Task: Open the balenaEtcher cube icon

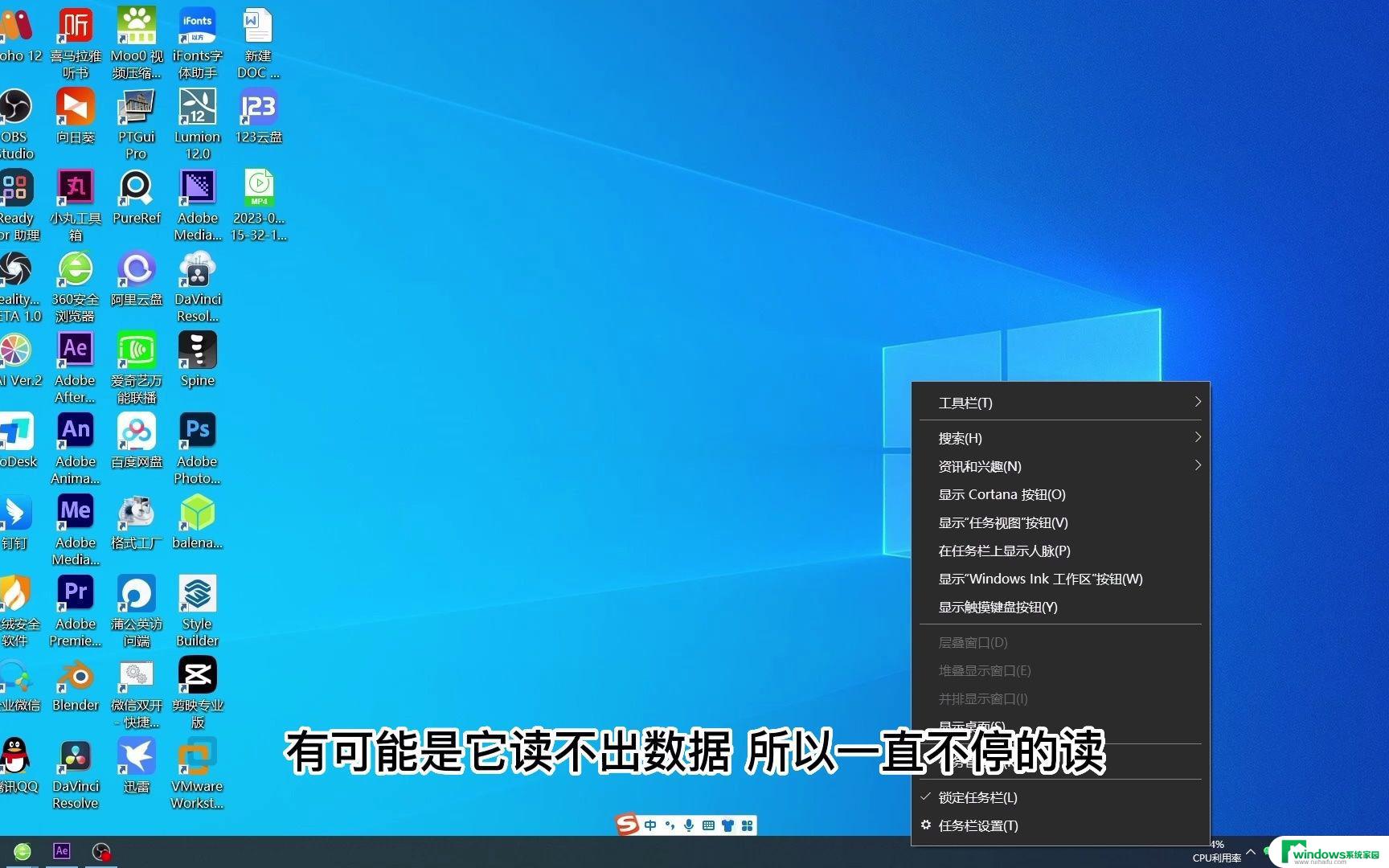Action: 198,522
